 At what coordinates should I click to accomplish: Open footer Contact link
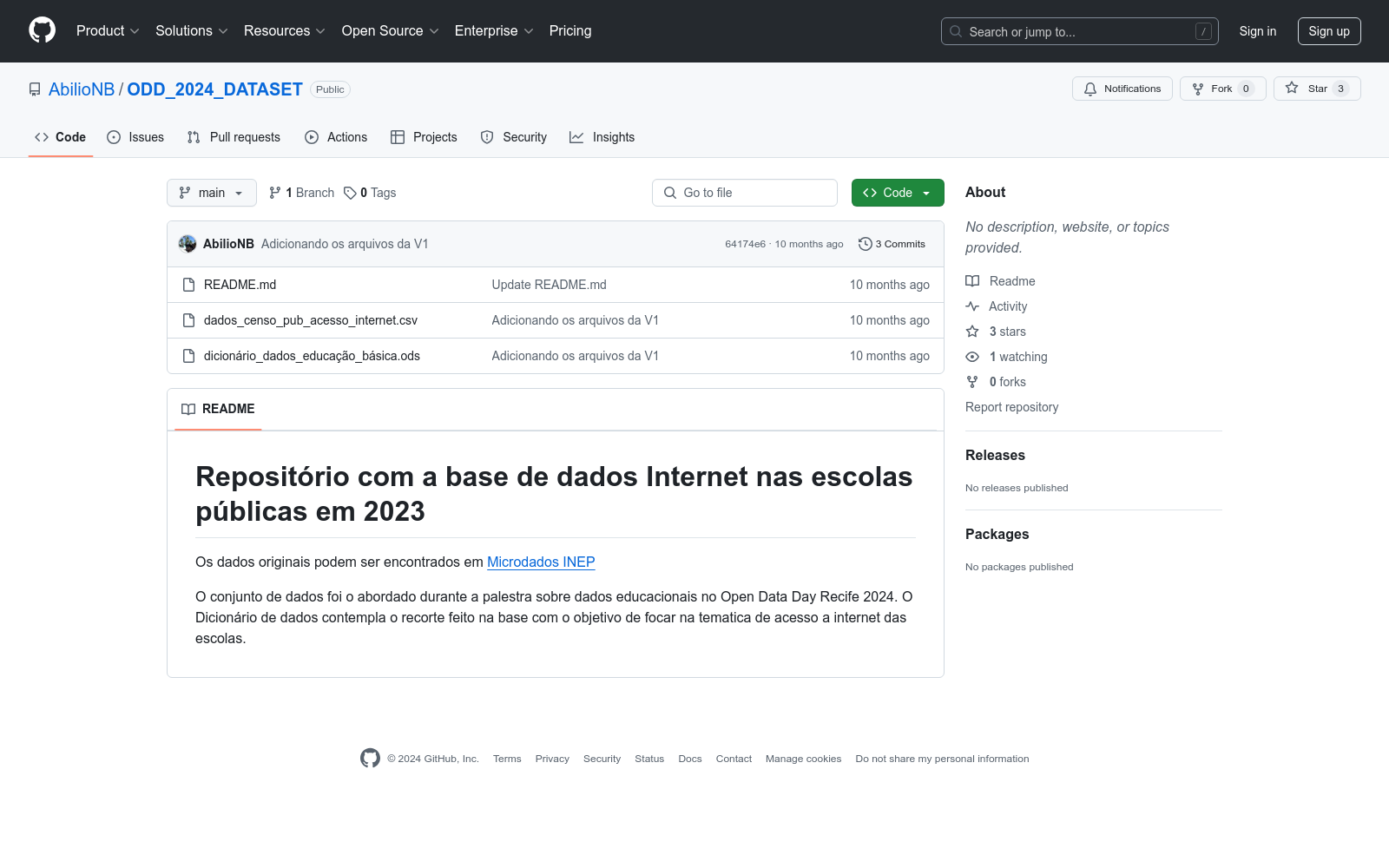coord(734,759)
